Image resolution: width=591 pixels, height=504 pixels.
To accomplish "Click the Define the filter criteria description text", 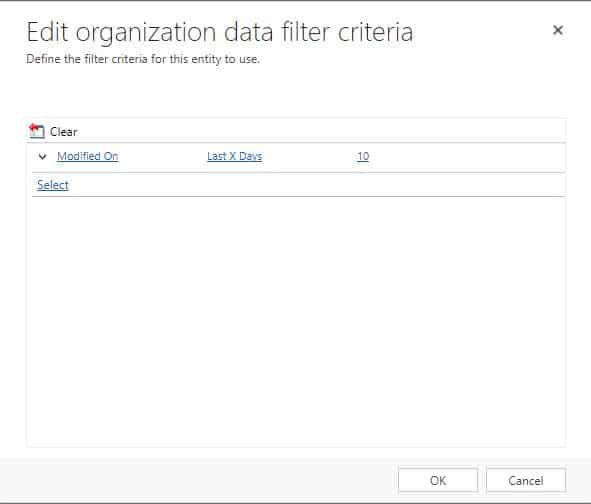I will pos(143,59).
